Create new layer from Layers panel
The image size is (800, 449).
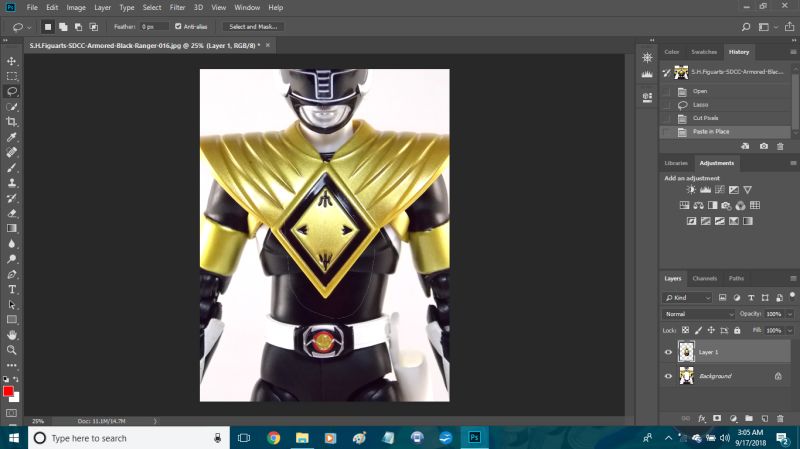point(764,418)
